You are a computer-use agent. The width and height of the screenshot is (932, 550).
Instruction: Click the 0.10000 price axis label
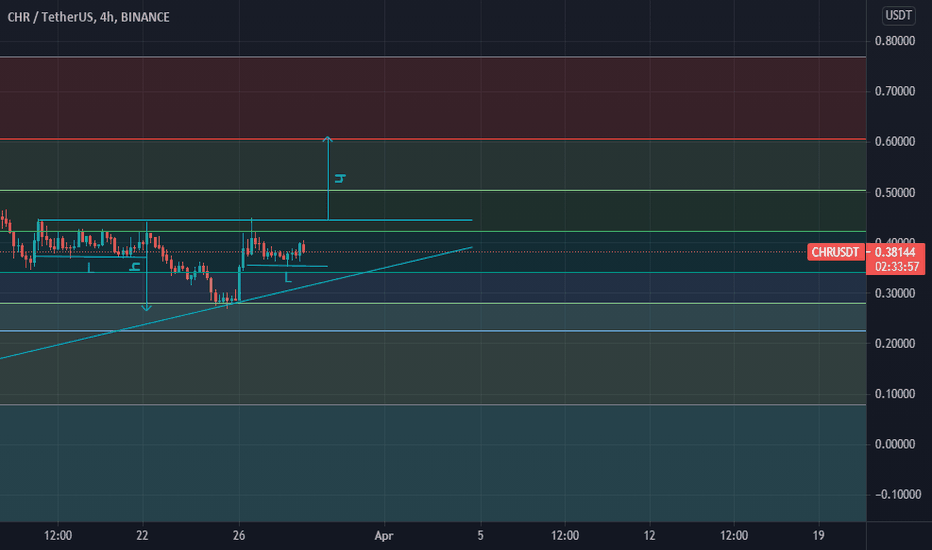coord(895,394)
